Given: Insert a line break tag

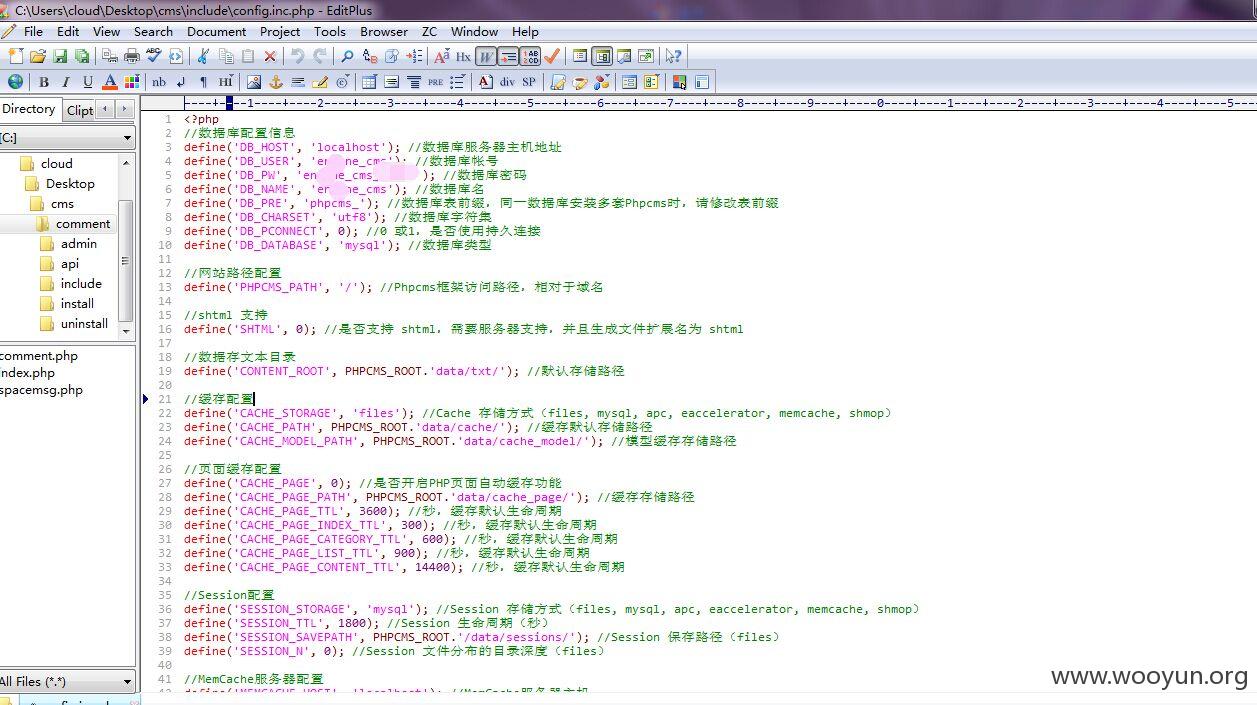Looking at the screenshot, I should (181, 82).
